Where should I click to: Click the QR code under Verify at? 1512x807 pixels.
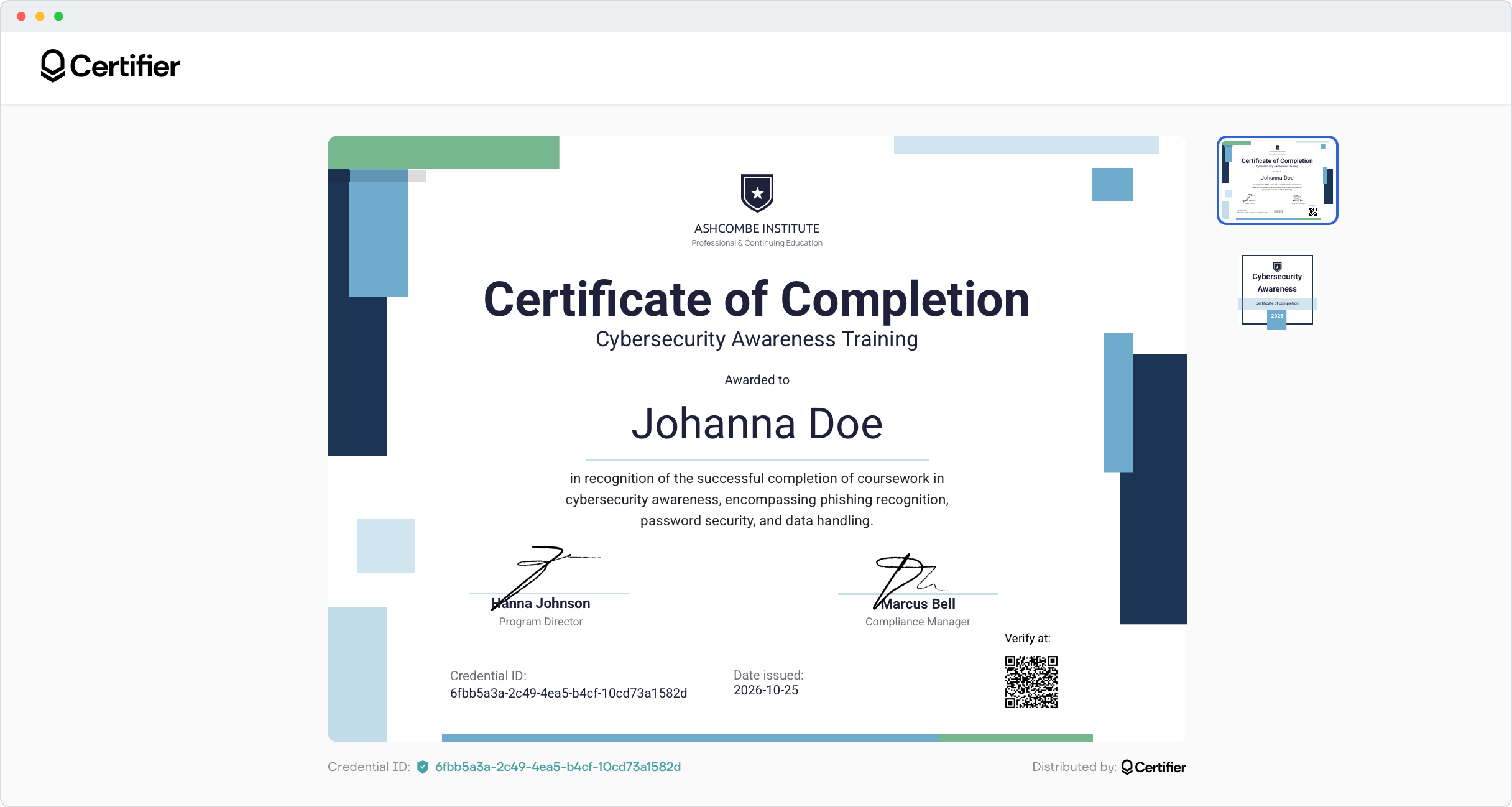tap(1031, 682)
